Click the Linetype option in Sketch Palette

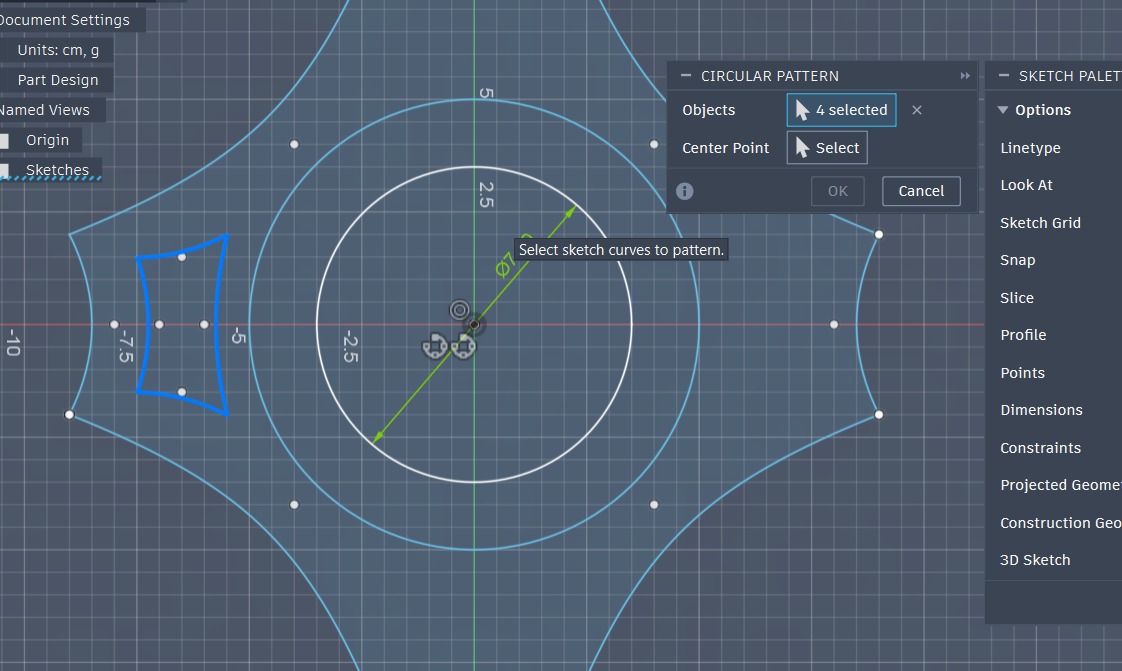pyautogui.click(x=1030, y=148)
